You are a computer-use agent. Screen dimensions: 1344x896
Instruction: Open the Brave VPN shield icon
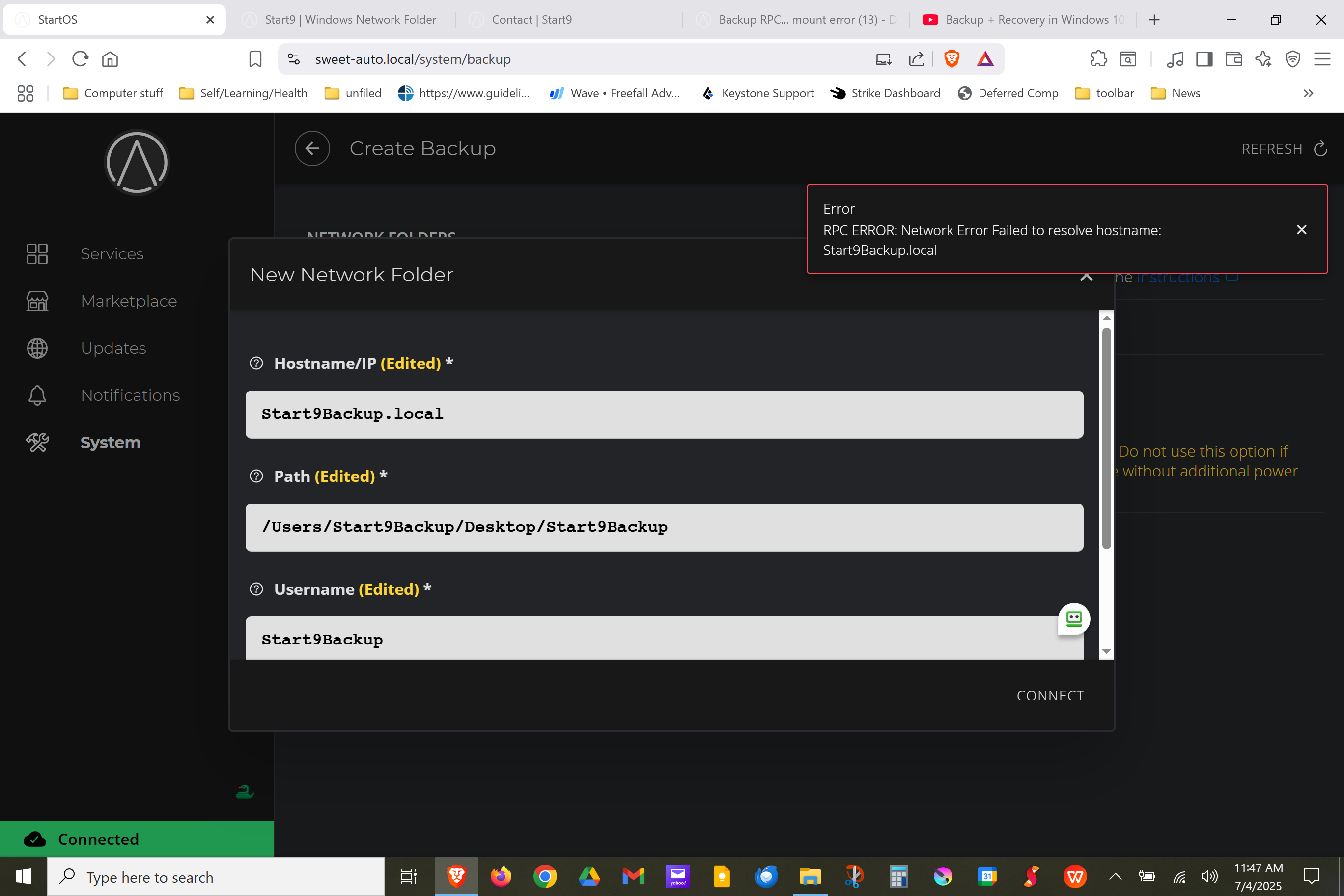click(1292, 59)
